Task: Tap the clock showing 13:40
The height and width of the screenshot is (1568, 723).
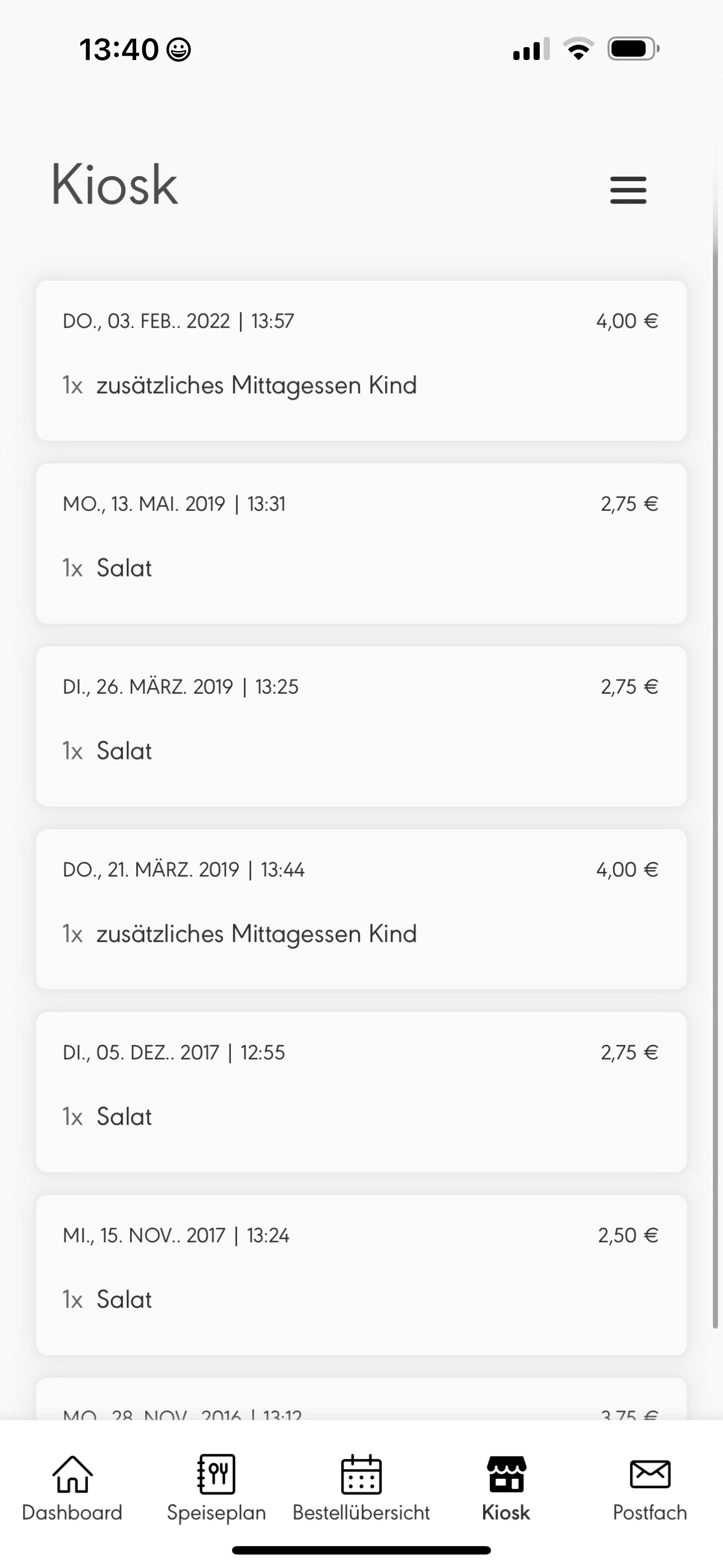Action: pos(119,49)
